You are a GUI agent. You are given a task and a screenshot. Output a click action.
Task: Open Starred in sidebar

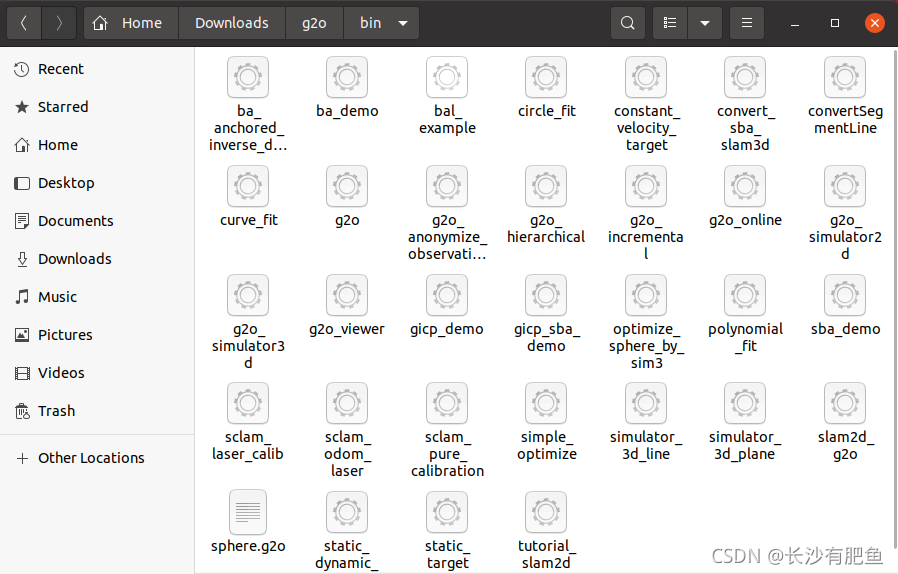97,107
